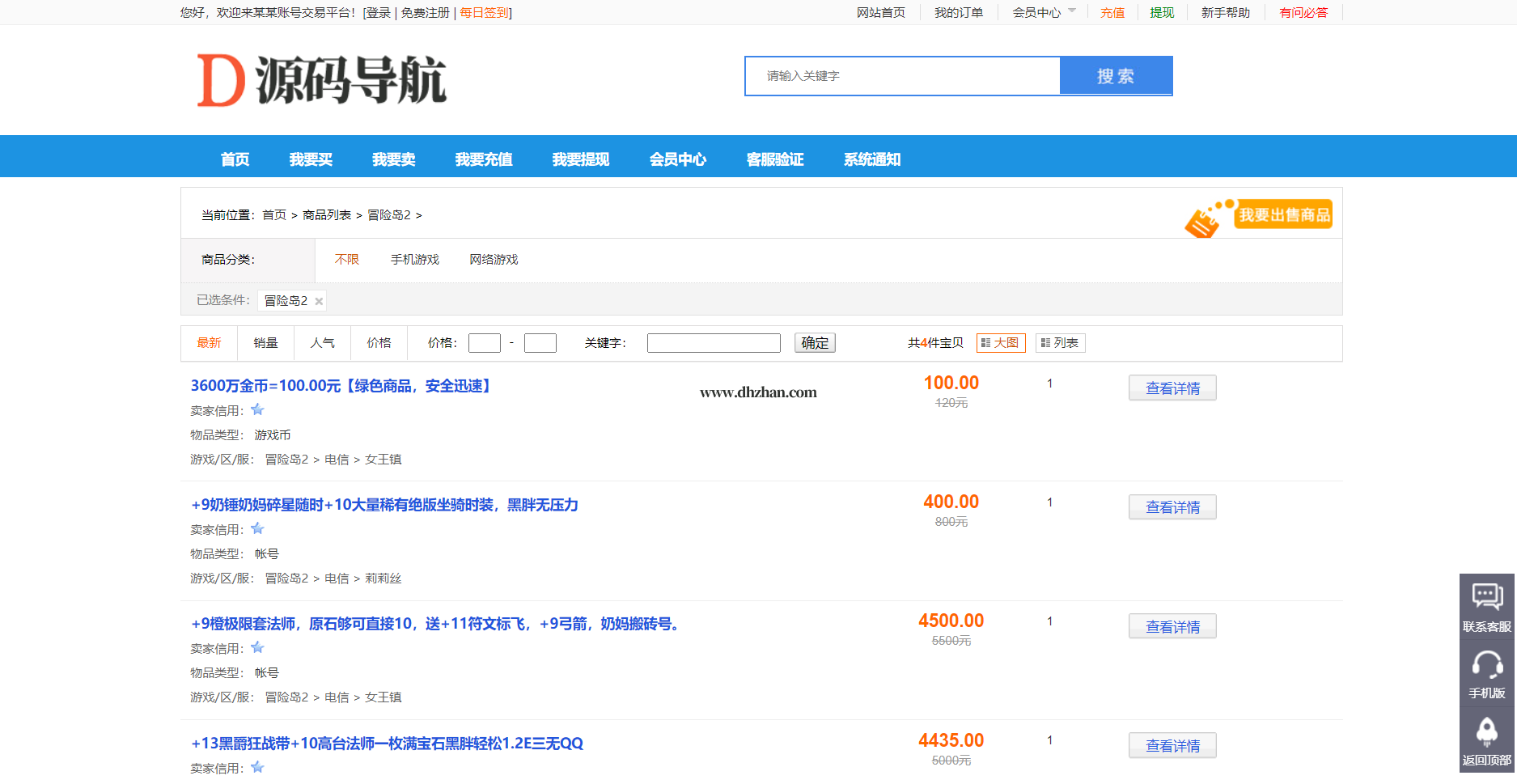Sort listings by 人气
The height and width of the screenshot is (784, 1517).
click(322, 343)
